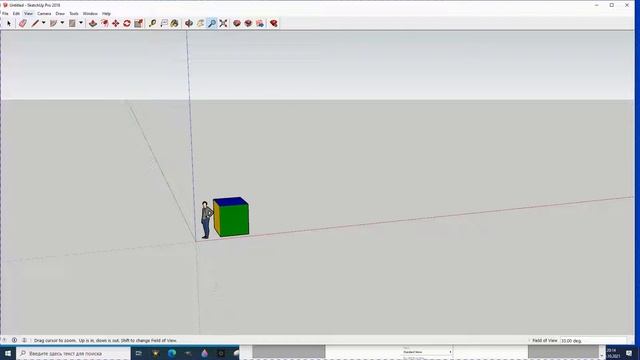Open the Draw menu
This screenshot has height=360, width=640.
(x=60, y=13)
